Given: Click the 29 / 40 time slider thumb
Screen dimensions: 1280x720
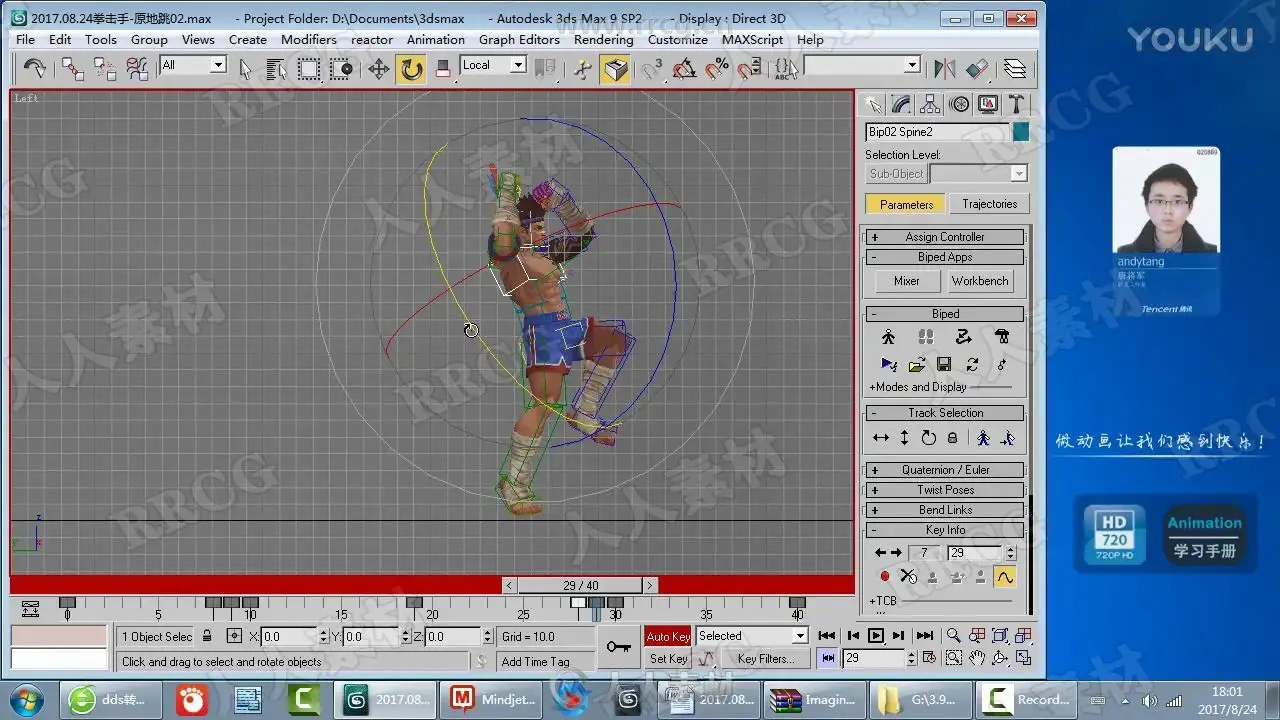Looking at the screenshot, I should click(580, 585).
